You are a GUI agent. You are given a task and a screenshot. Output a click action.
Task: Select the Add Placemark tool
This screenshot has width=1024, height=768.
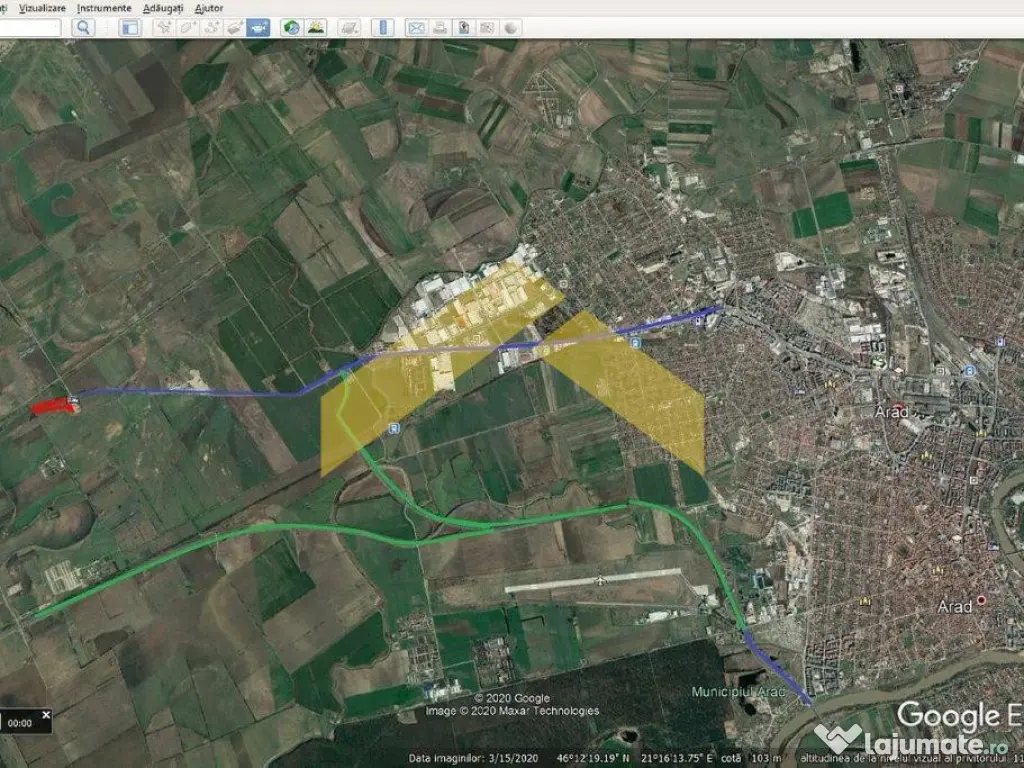(163, 28)
